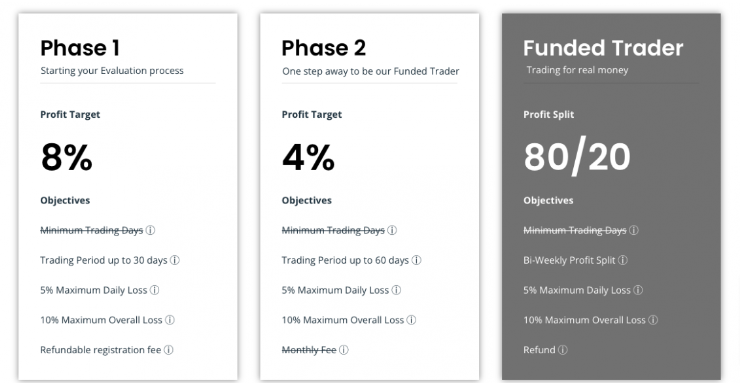The height and width of the screenshot is (383, 740).
Task: Show info for Phase 2 5% Maximum Daily Loss
Action: tap(396, 290)
